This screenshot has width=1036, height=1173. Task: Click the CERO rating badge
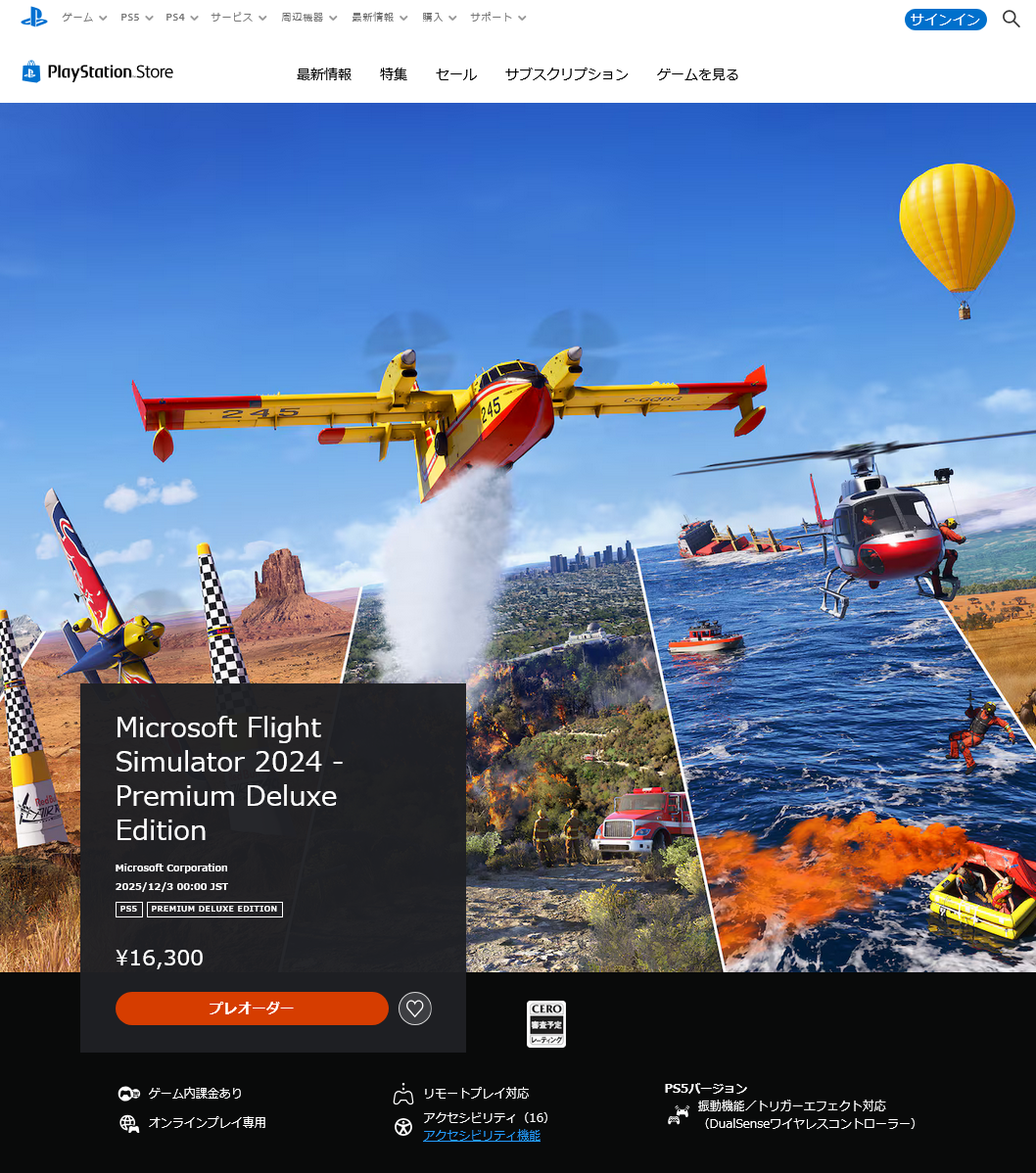(546, 1024)
